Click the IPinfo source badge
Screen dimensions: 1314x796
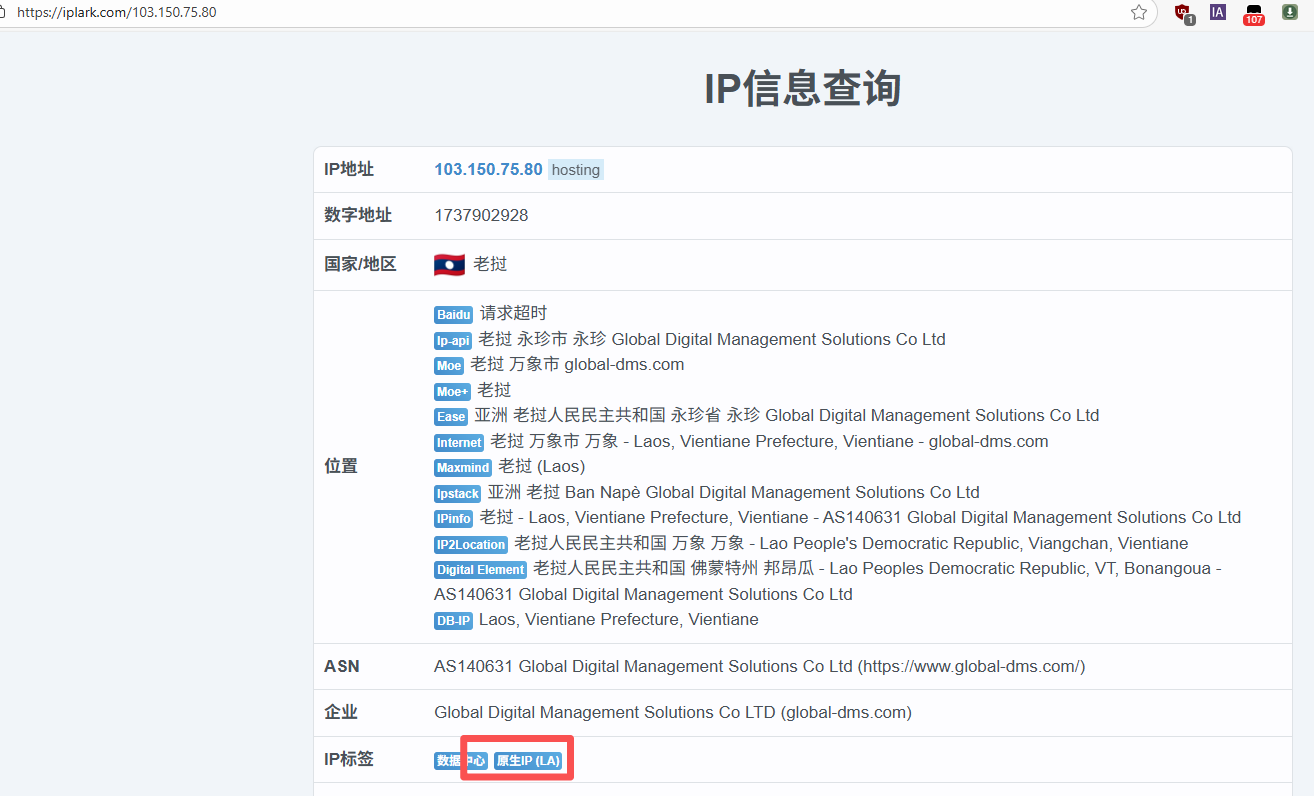[453, 519]
